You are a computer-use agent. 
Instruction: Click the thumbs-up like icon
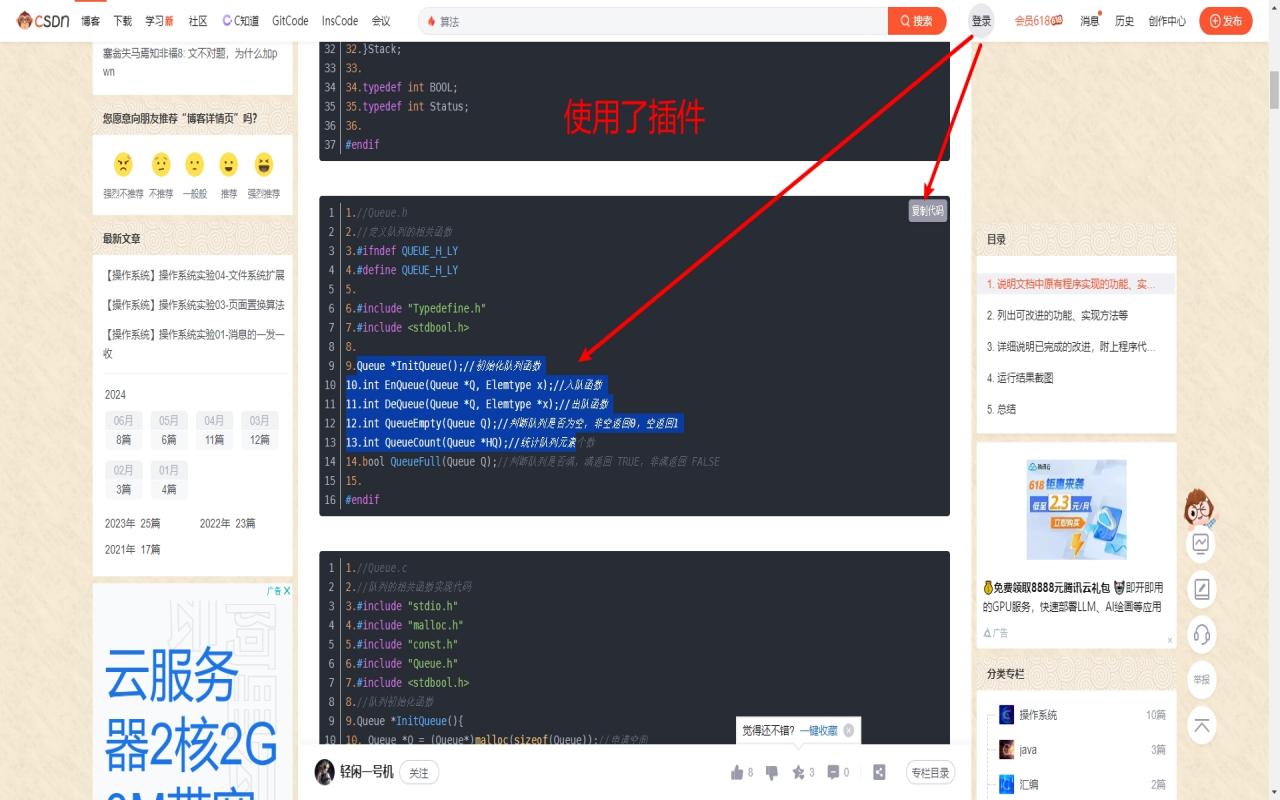pyautogui.click(x=737, y=771)
